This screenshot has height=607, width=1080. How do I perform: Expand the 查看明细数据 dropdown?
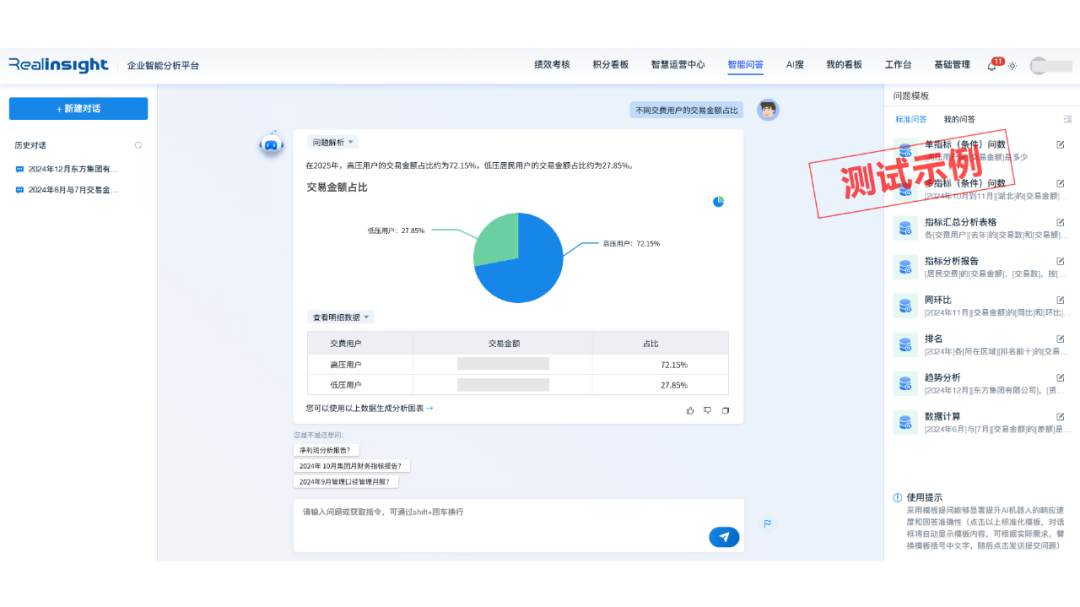(340, 316)
